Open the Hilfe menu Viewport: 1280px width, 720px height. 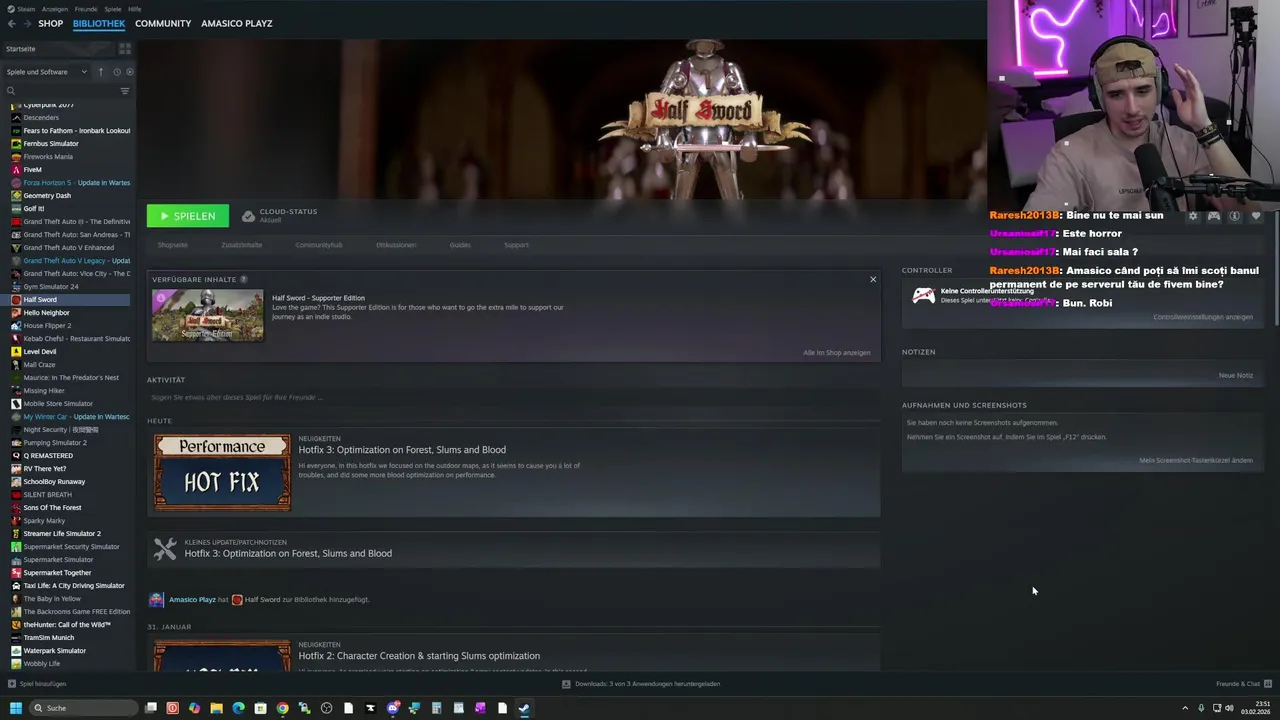pos(134,9)
